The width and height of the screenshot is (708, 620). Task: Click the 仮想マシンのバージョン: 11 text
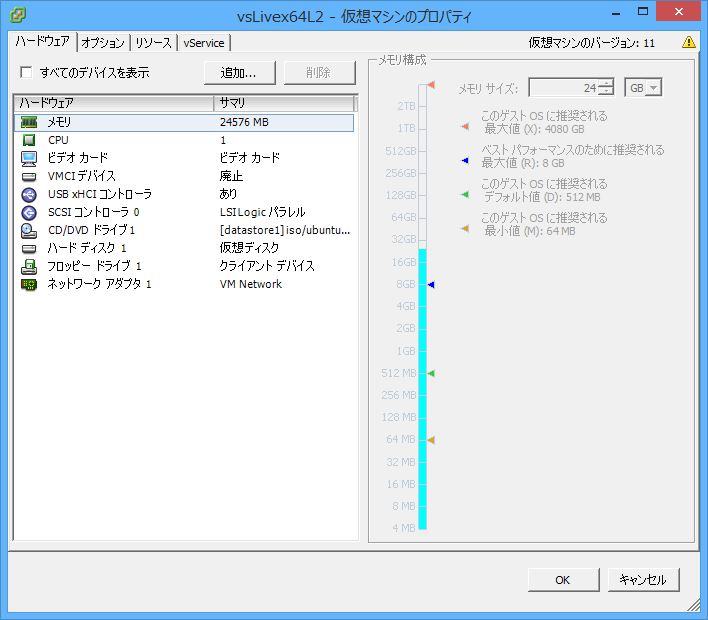point(592,43)
